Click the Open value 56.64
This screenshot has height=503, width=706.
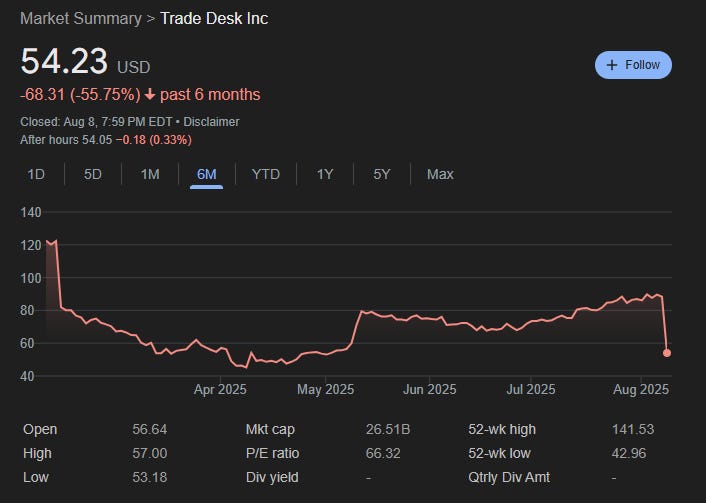149,429
